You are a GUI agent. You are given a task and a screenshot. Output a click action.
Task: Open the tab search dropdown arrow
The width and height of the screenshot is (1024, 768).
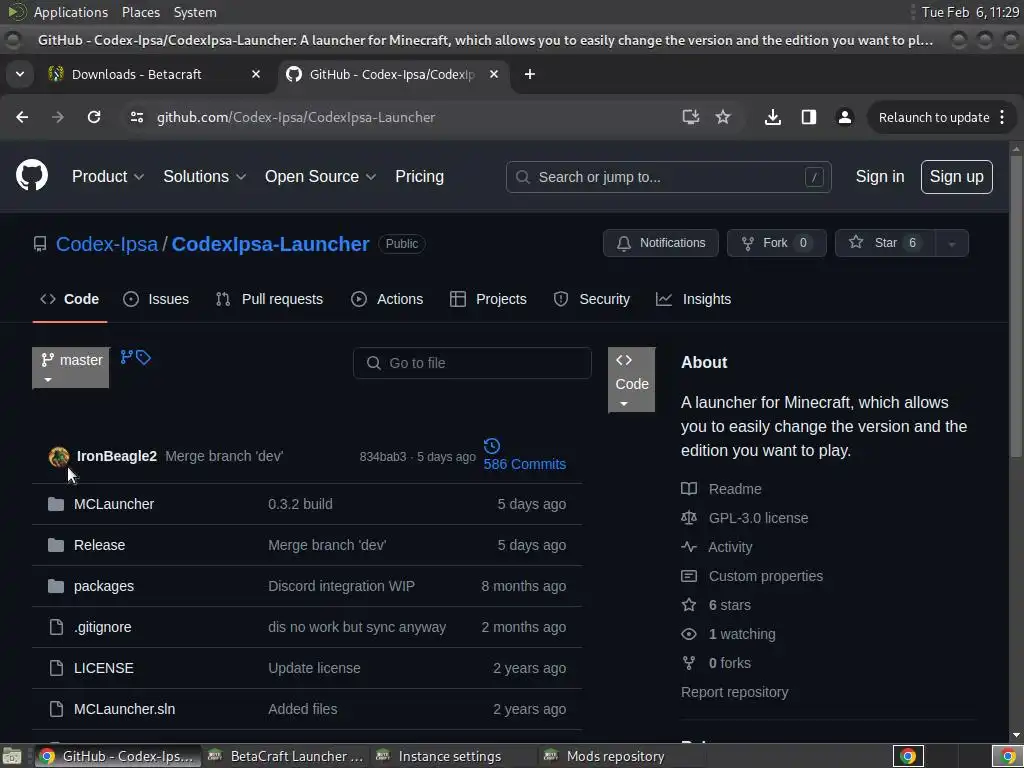tap(20, 74)
